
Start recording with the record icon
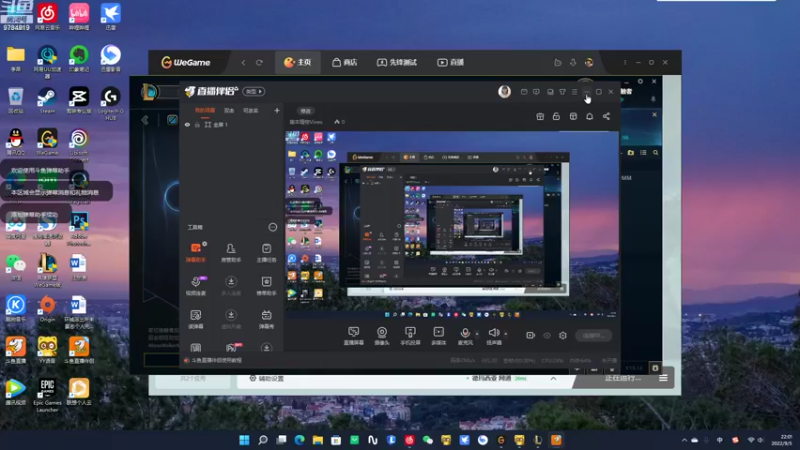click(x=531, y=335)
